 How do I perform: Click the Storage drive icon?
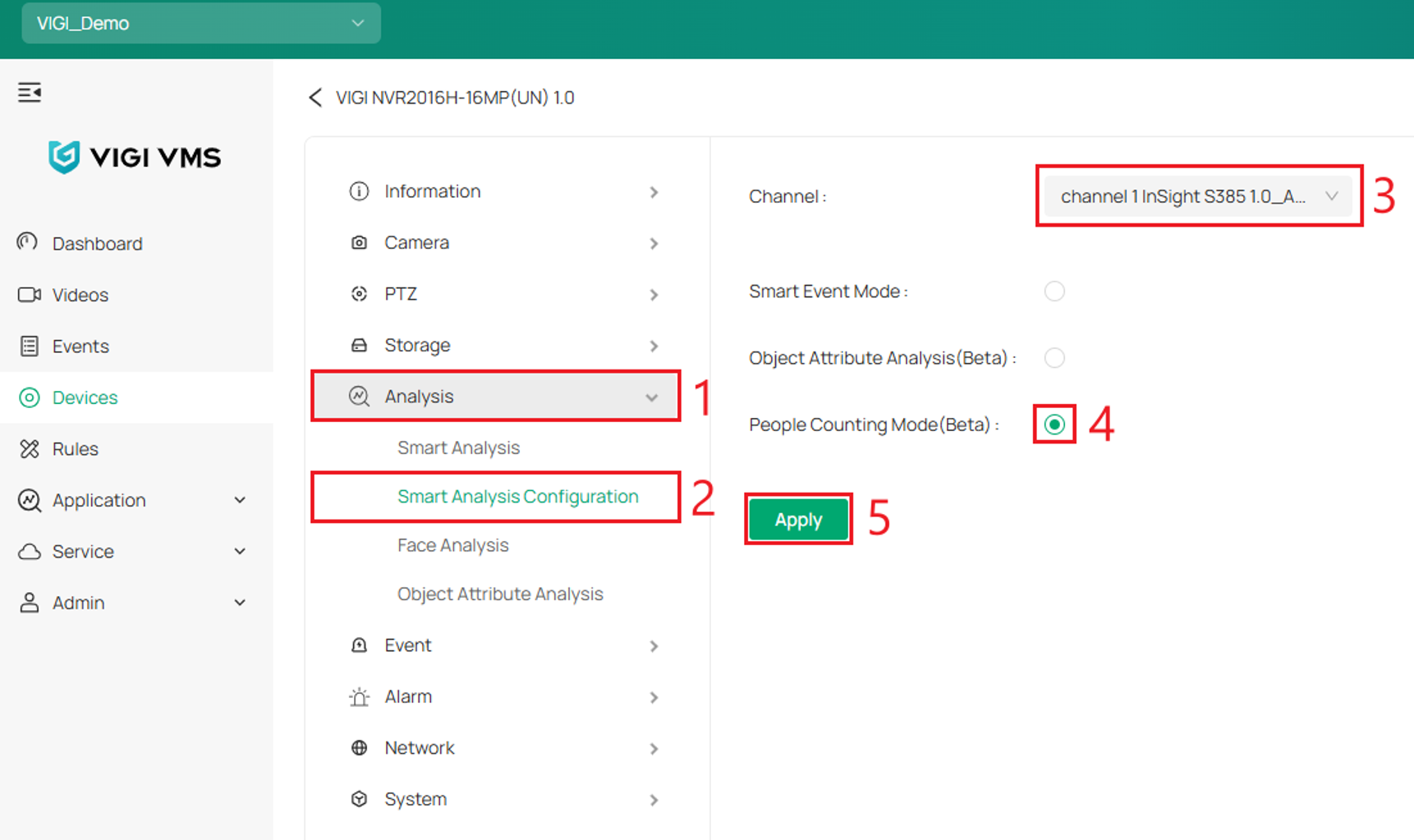tap(359, 346)
